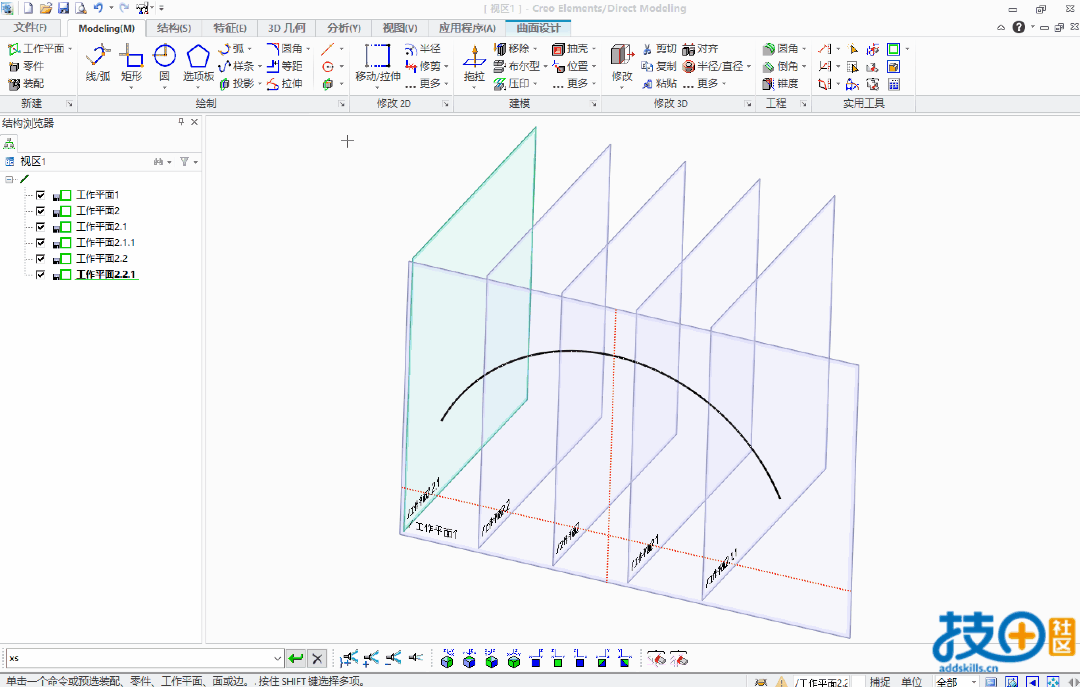Select the 拖拉 pull tool
Viewport: 1080px width, 687px height.
coord(474,64)
